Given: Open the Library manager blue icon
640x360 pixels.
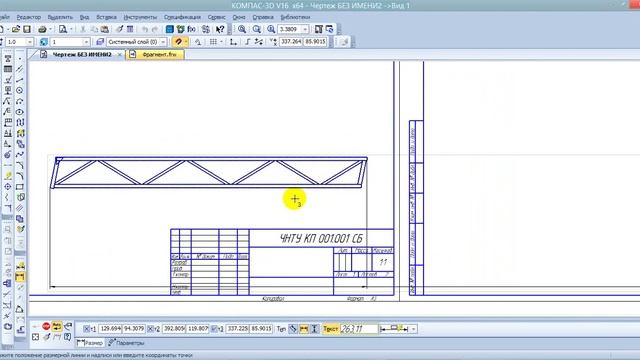Looking at the screenshot, I should pyautogui.click(x=169, y=29).
